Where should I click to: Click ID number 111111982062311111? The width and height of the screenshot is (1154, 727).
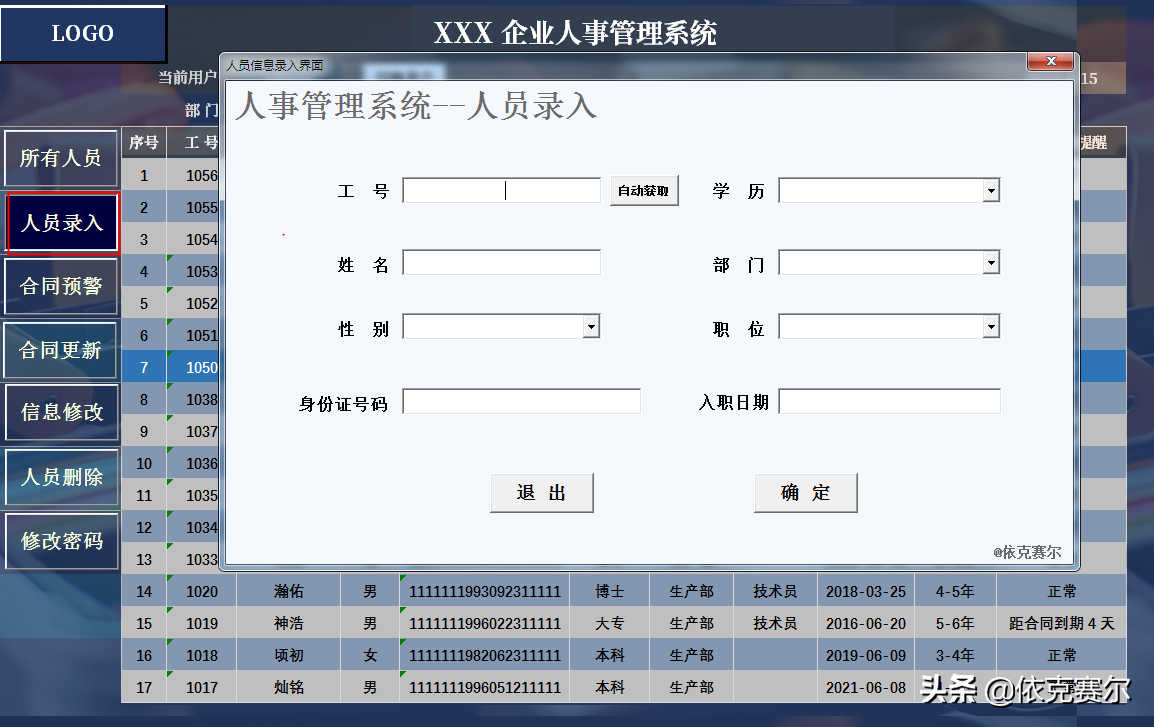pos(485,656)
